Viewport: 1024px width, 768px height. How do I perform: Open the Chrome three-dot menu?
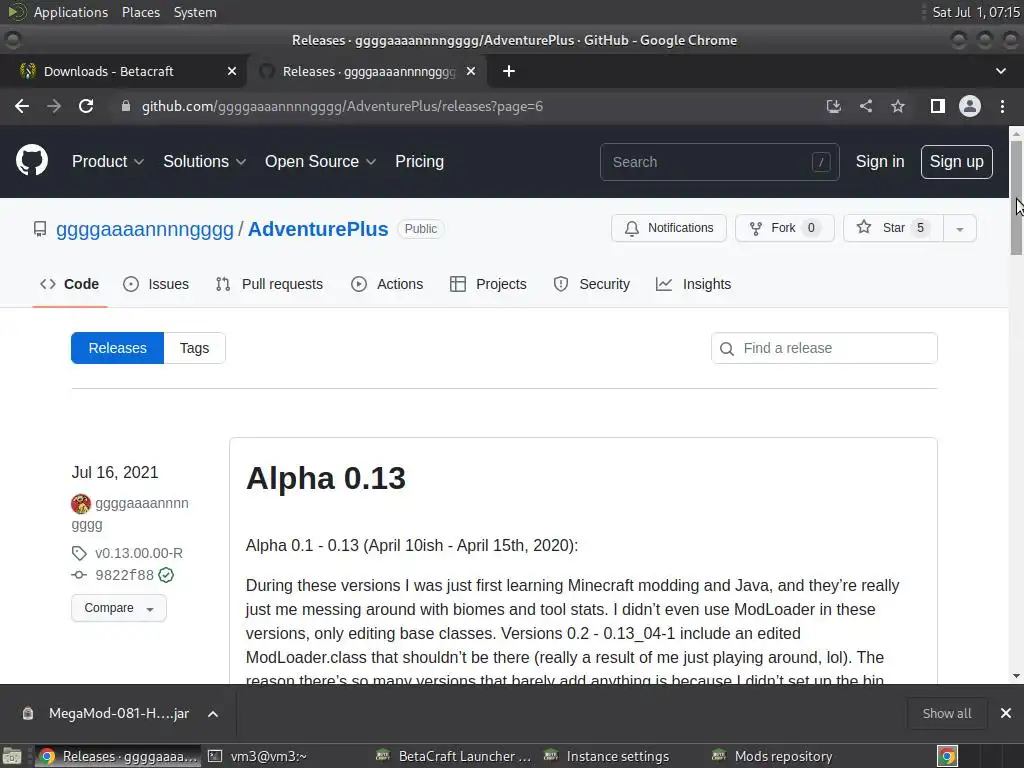(1002, 106)
